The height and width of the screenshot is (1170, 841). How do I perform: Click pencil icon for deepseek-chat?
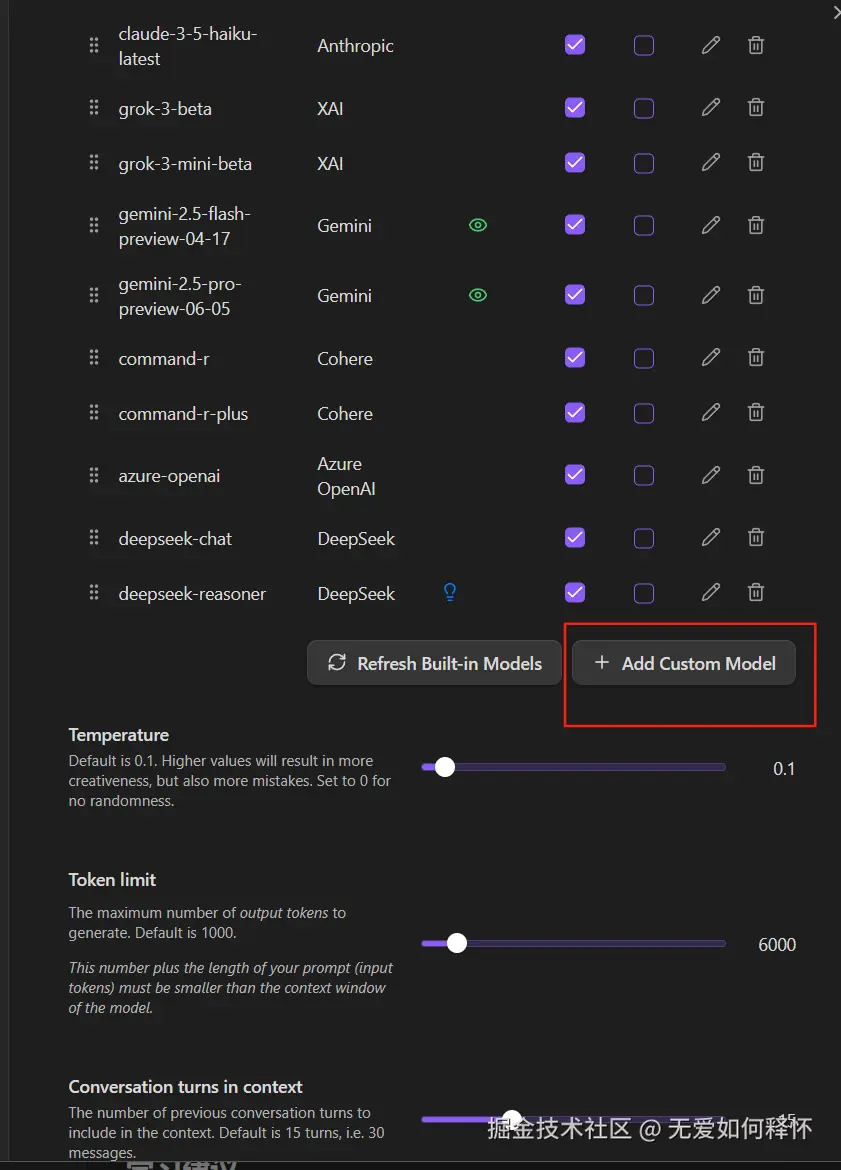tap(711, 538)
